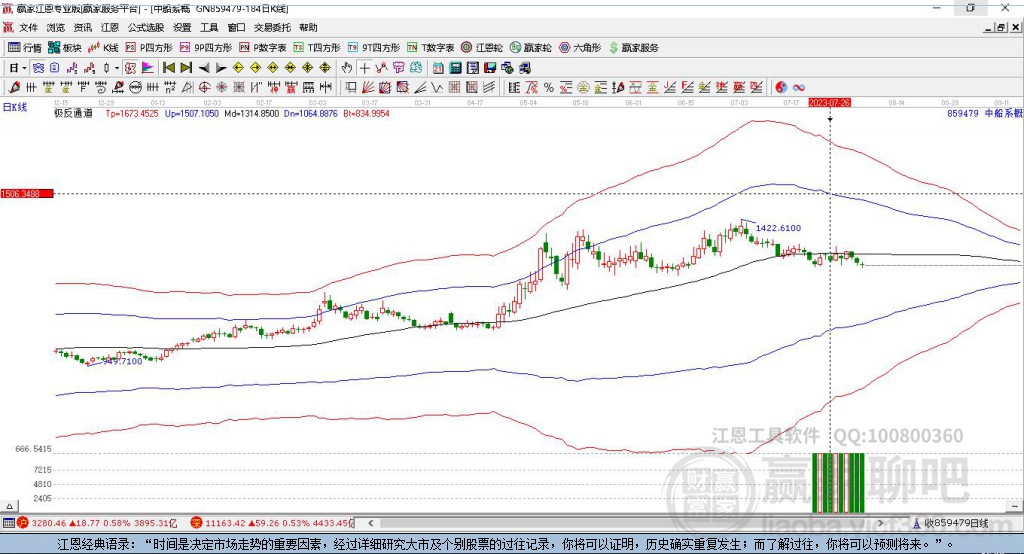1024x554 pixels.
Task: Open the P四方形 tool
Action: (x=149, y=48)
